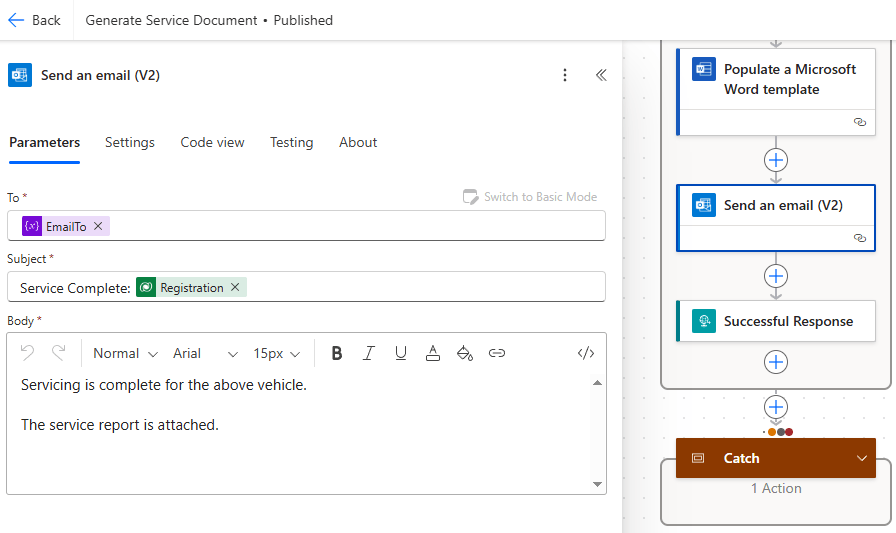Go Back to previous page
Screen dimensions: 896x533
coord(34,20)
